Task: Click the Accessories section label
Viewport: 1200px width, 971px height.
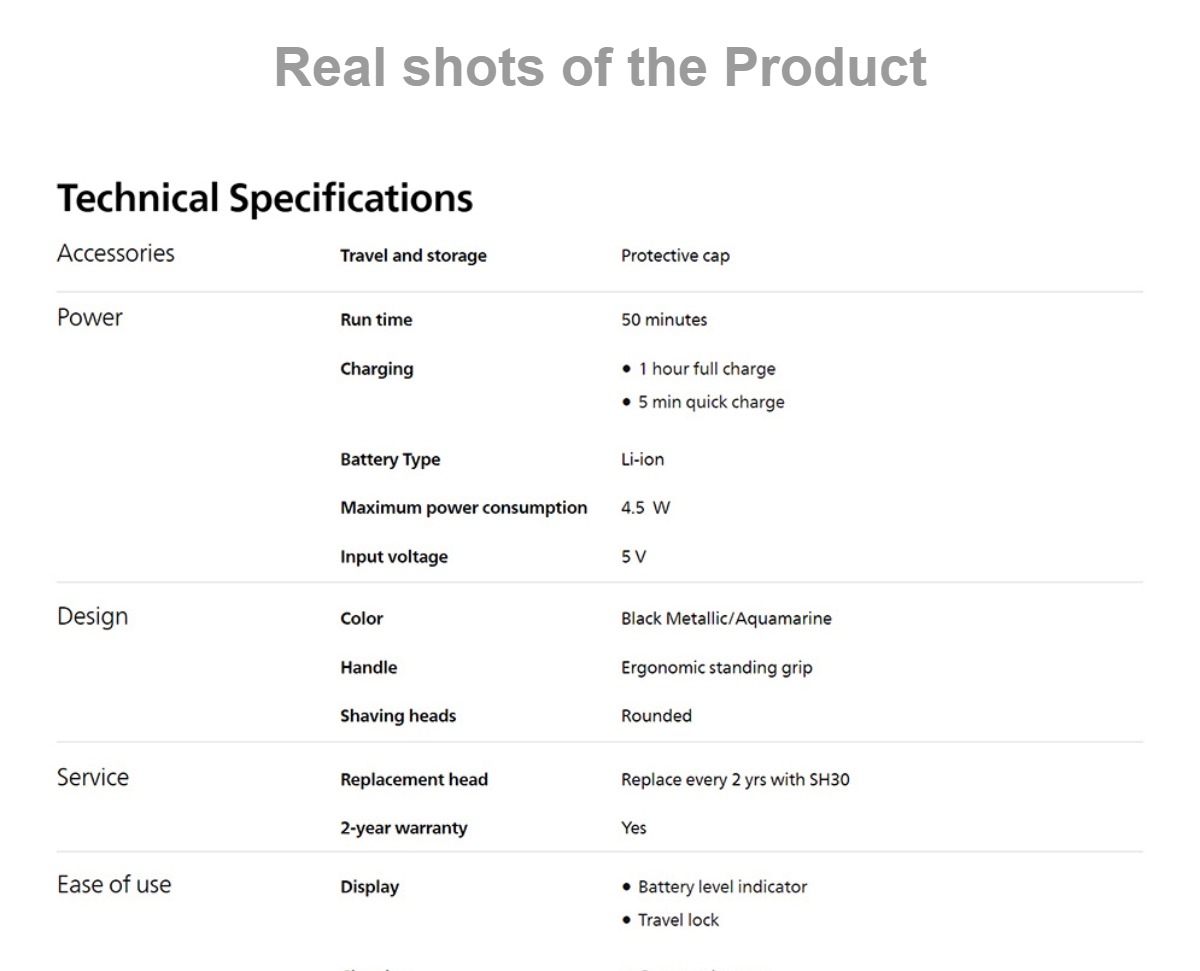Action: (x=116, y=253)
